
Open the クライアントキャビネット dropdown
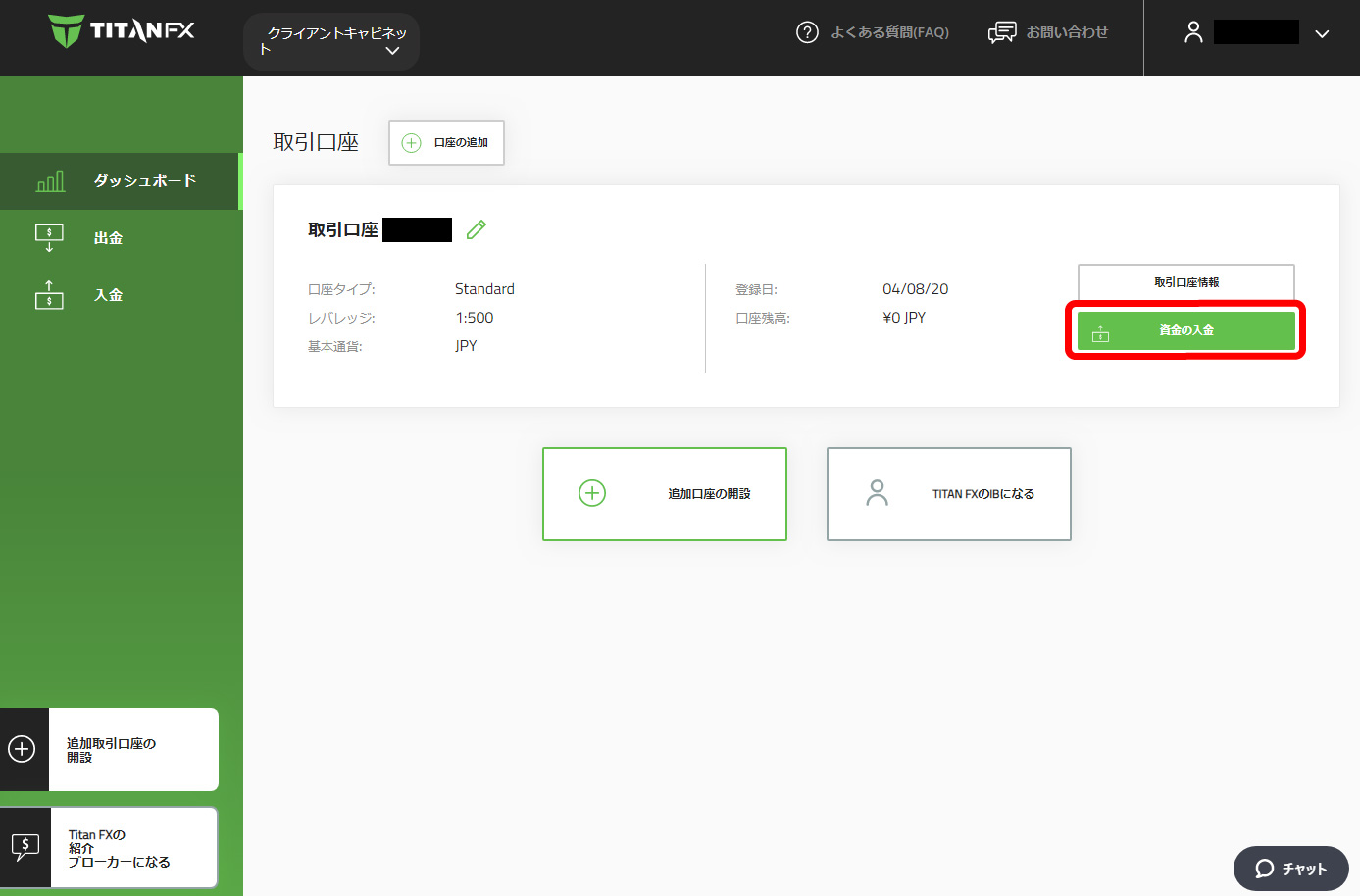click(331, 41)
